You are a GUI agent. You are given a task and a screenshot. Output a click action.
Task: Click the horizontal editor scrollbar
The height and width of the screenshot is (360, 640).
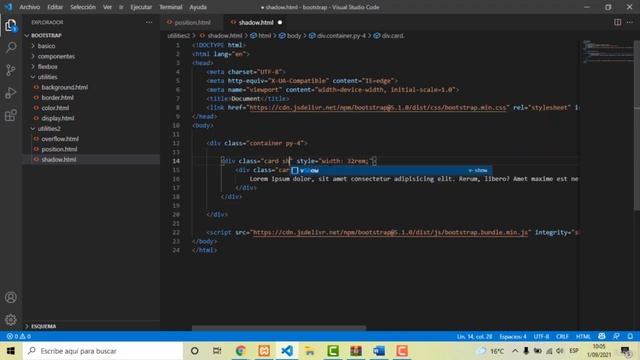pyautogui.click(x=279, y=328)
